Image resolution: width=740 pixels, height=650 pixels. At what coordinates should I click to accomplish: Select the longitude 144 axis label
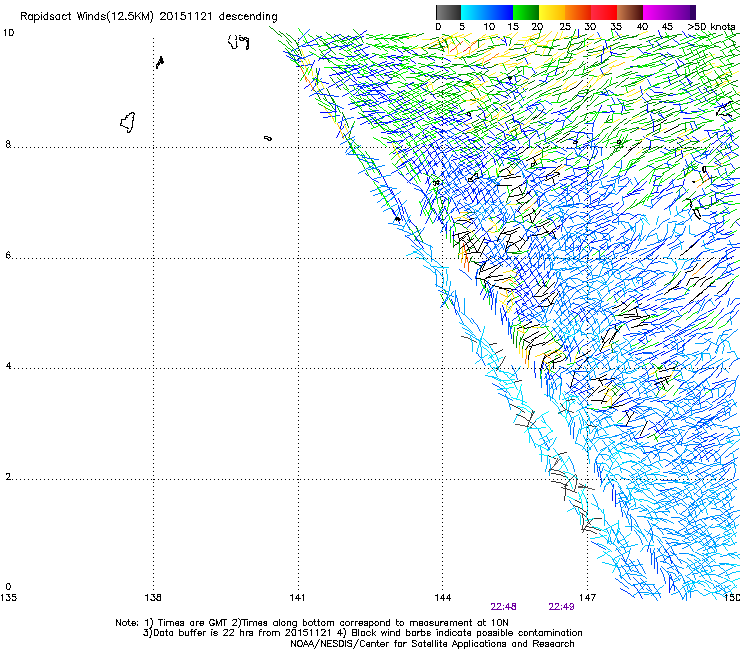pos(443,598)
